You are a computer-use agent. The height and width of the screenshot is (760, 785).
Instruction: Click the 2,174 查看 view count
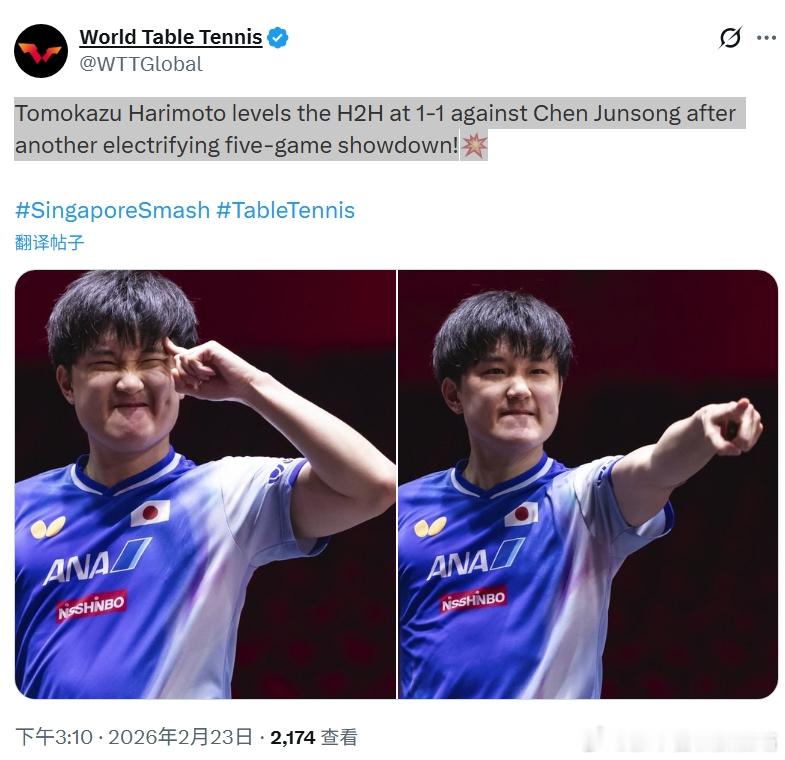click(x=314, y=737)
